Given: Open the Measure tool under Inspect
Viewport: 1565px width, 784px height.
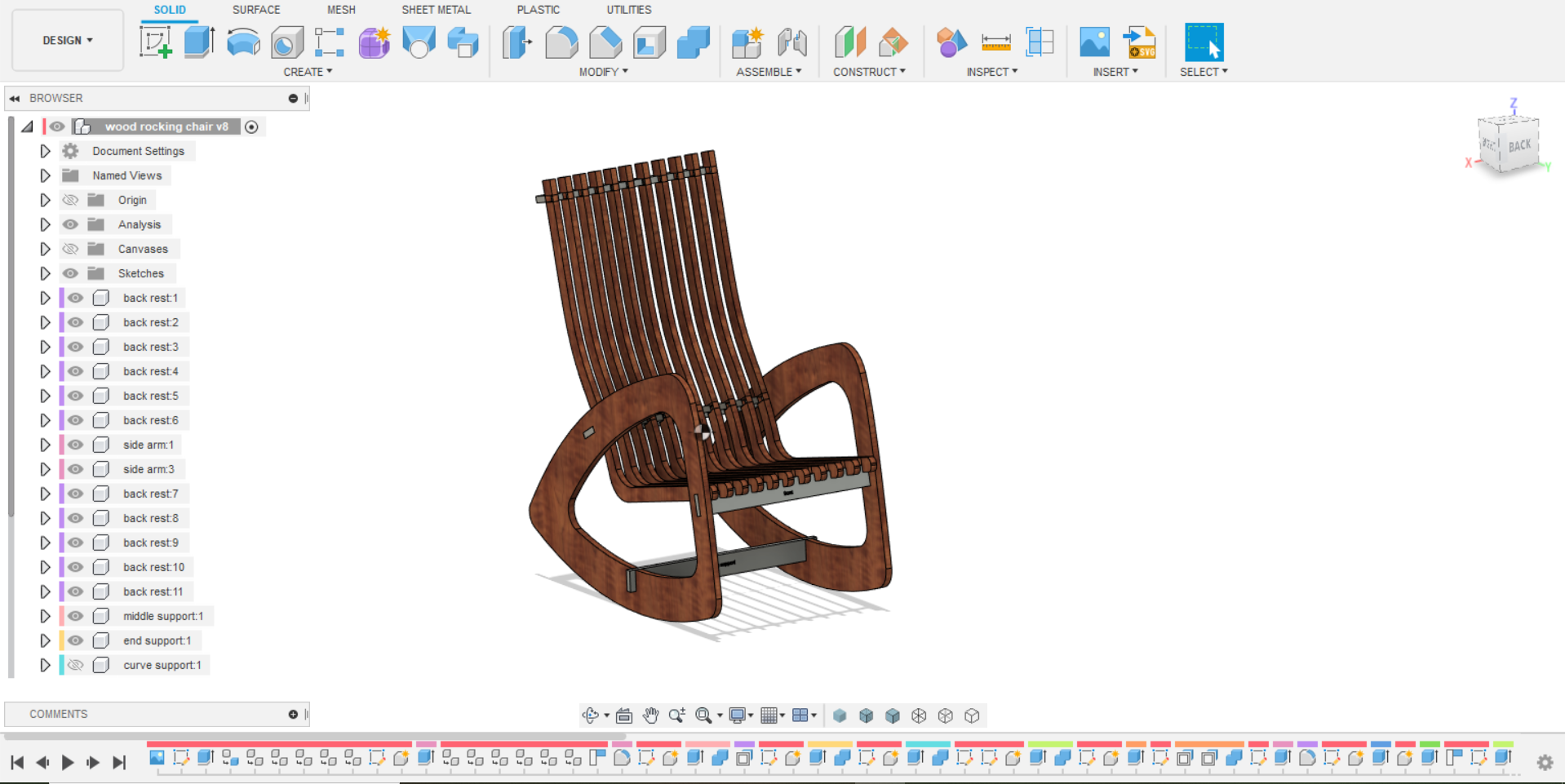Looking at the screenshot, I should coord(997,42).
